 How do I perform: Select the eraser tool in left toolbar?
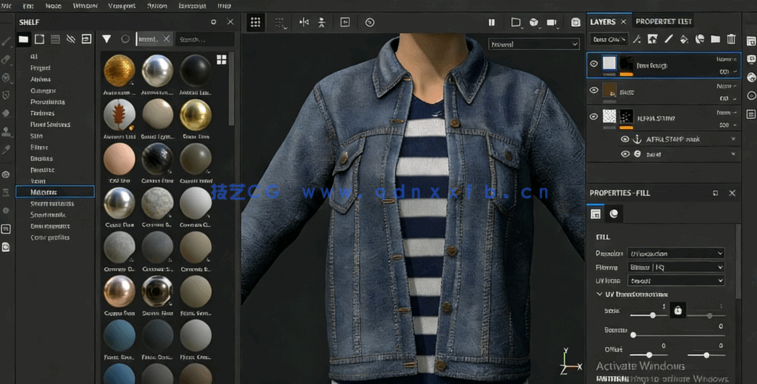click(6, 59)
